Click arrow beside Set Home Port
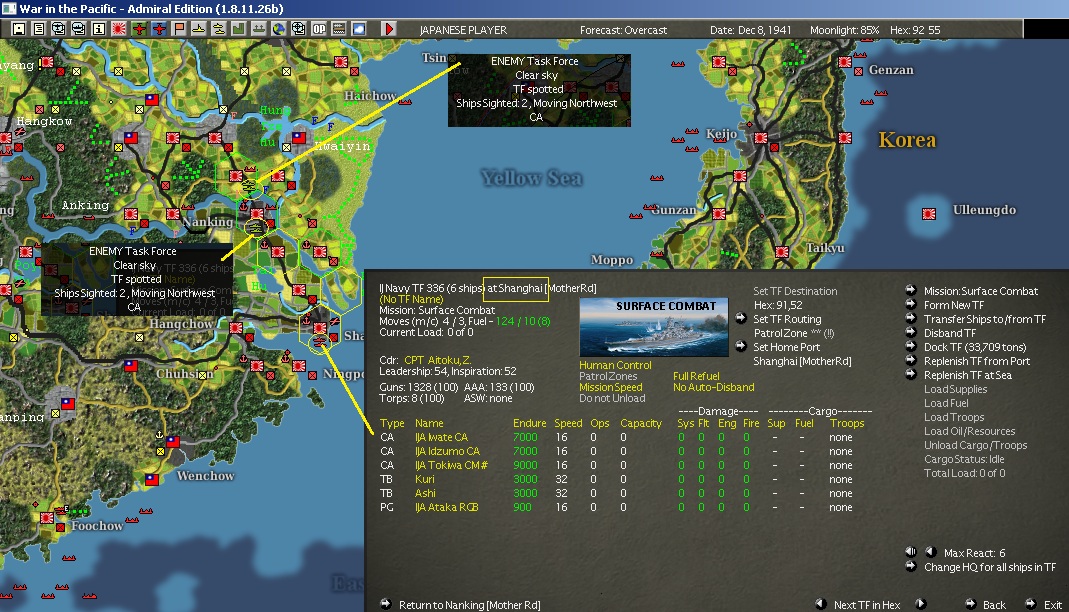 point(741,346)
